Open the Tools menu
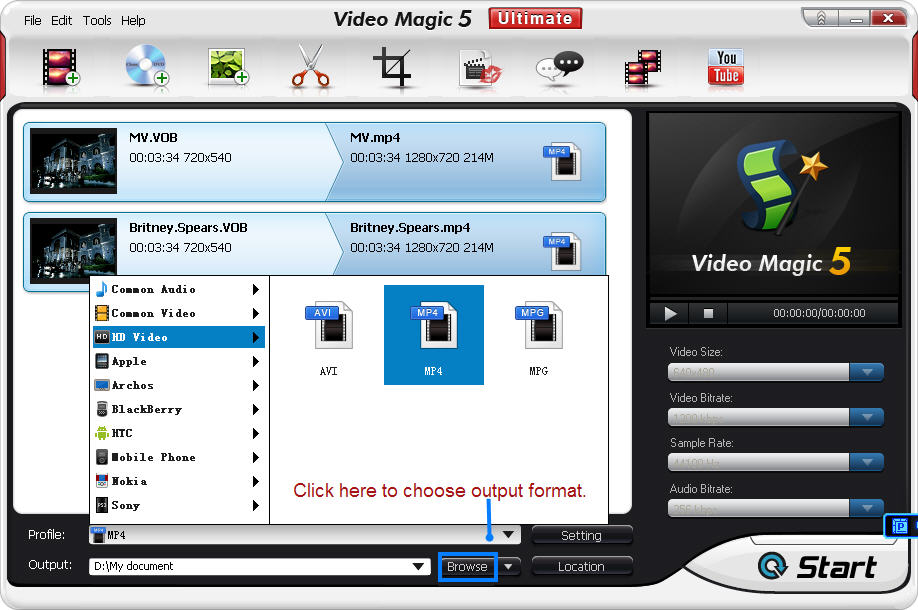 click(x=97, y=20)
